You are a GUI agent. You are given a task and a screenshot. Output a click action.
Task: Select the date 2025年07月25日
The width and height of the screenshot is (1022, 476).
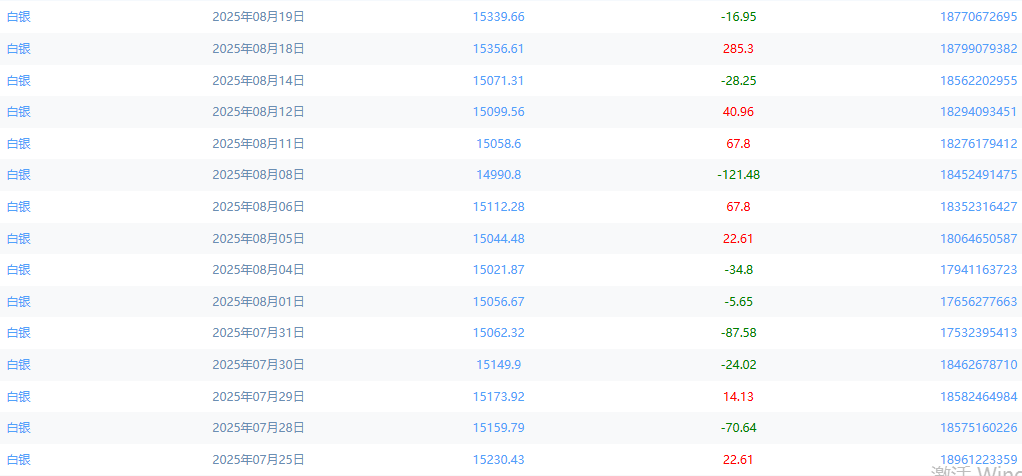point(258,460)
